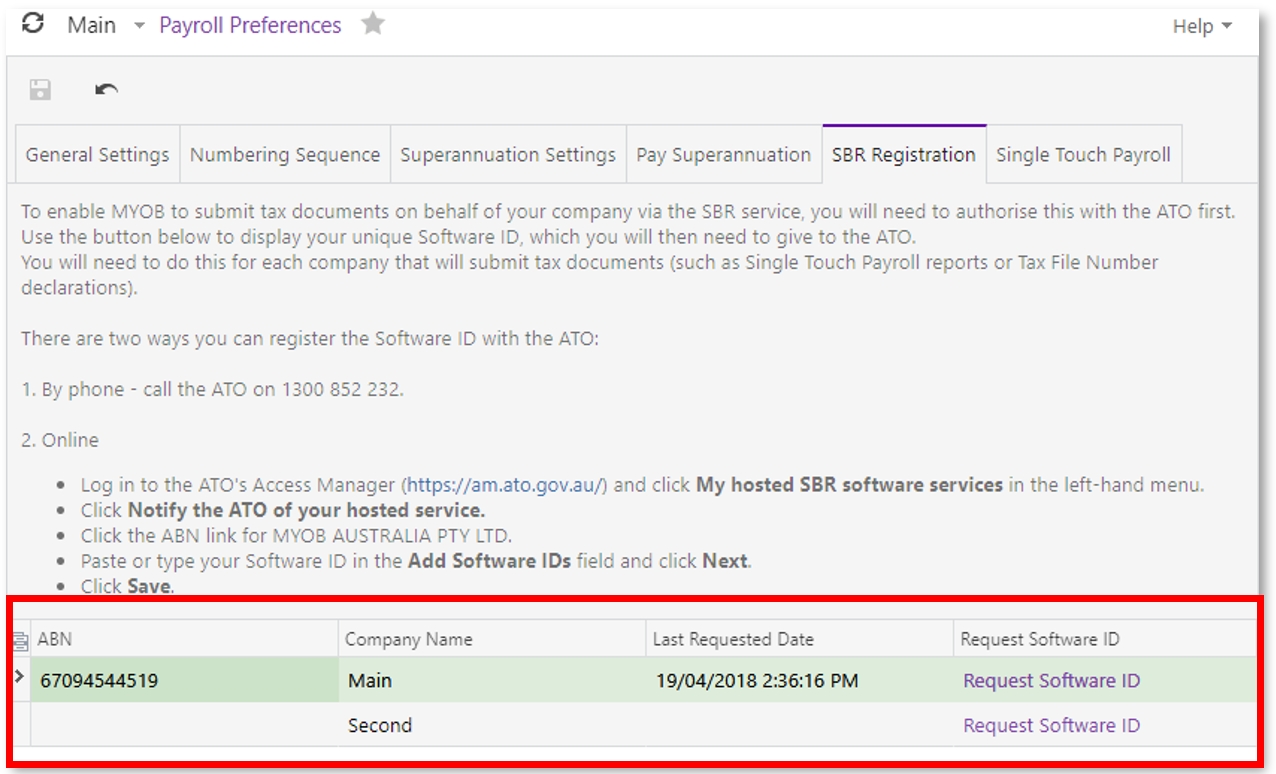Open the Help dropdown menu
The height and width of the screenshot is (774, 1276).
(1201, 27)
